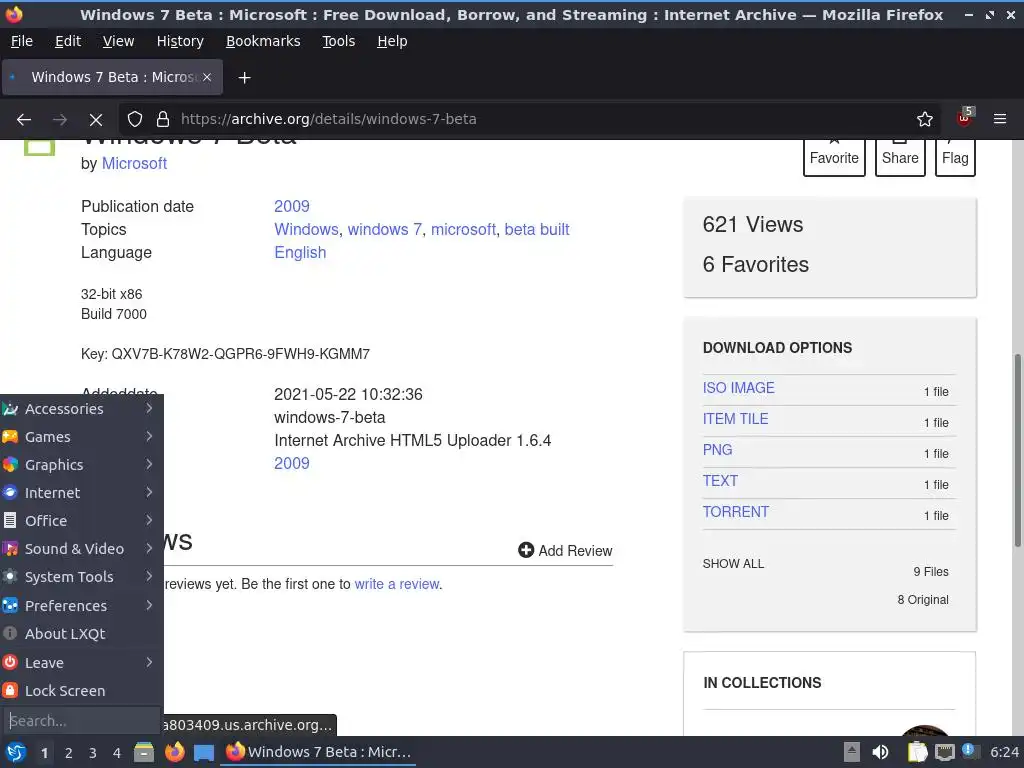
Task: Open the Help menu
Action: point(392,41)
